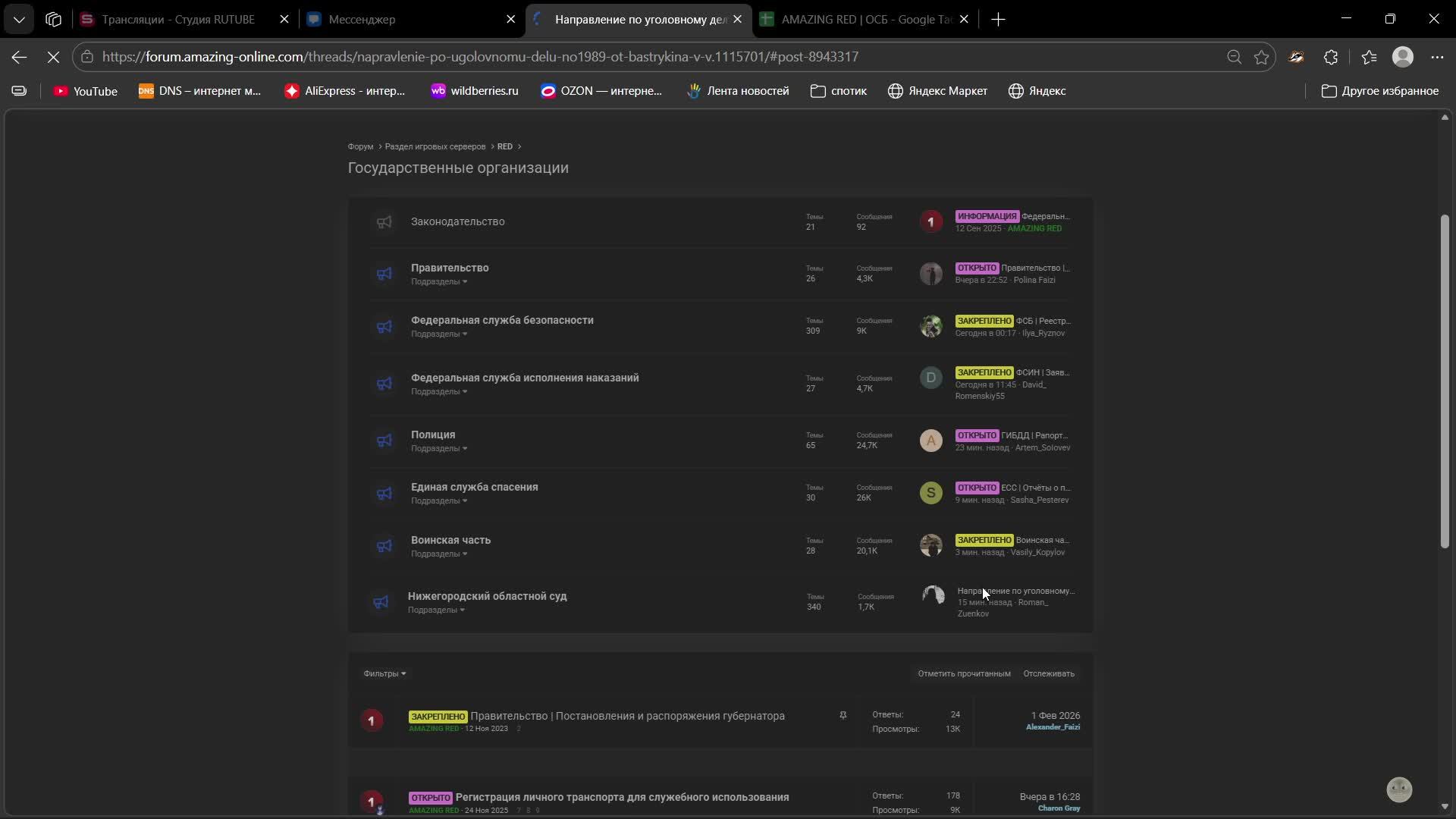Switch to Мессенджер browser tab
This screenshot has height=819, width=1456.
point(362,20)
